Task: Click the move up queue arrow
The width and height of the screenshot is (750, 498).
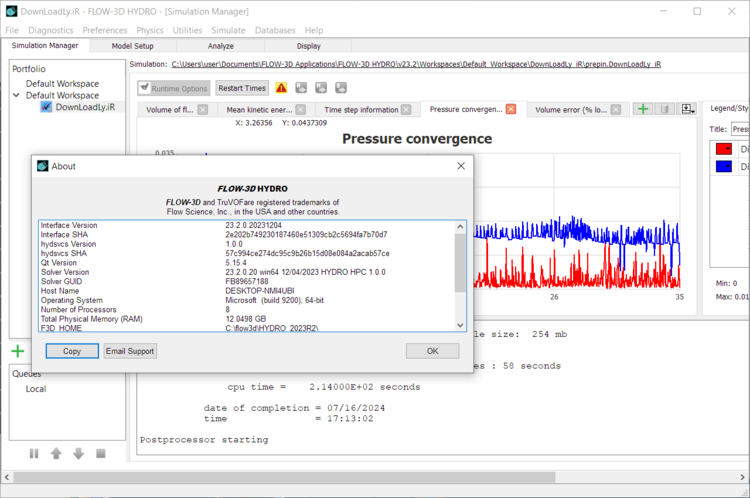Action: click(x=56, y=453)
